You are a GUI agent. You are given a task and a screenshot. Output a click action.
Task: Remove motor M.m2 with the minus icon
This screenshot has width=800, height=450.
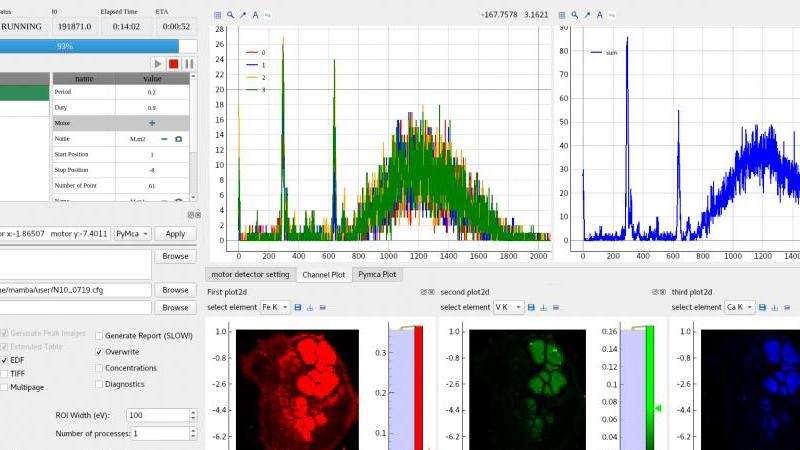point(164,139)
